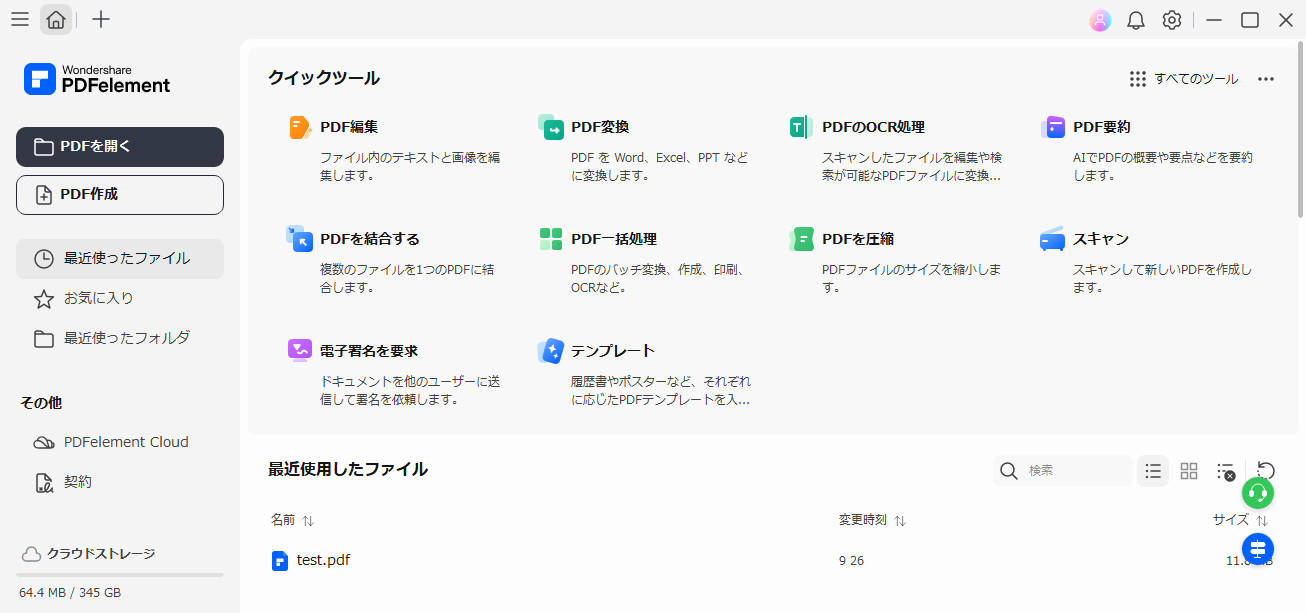Open the three-dot more options menu
1306x613 pixels.
pos(1266,79)
